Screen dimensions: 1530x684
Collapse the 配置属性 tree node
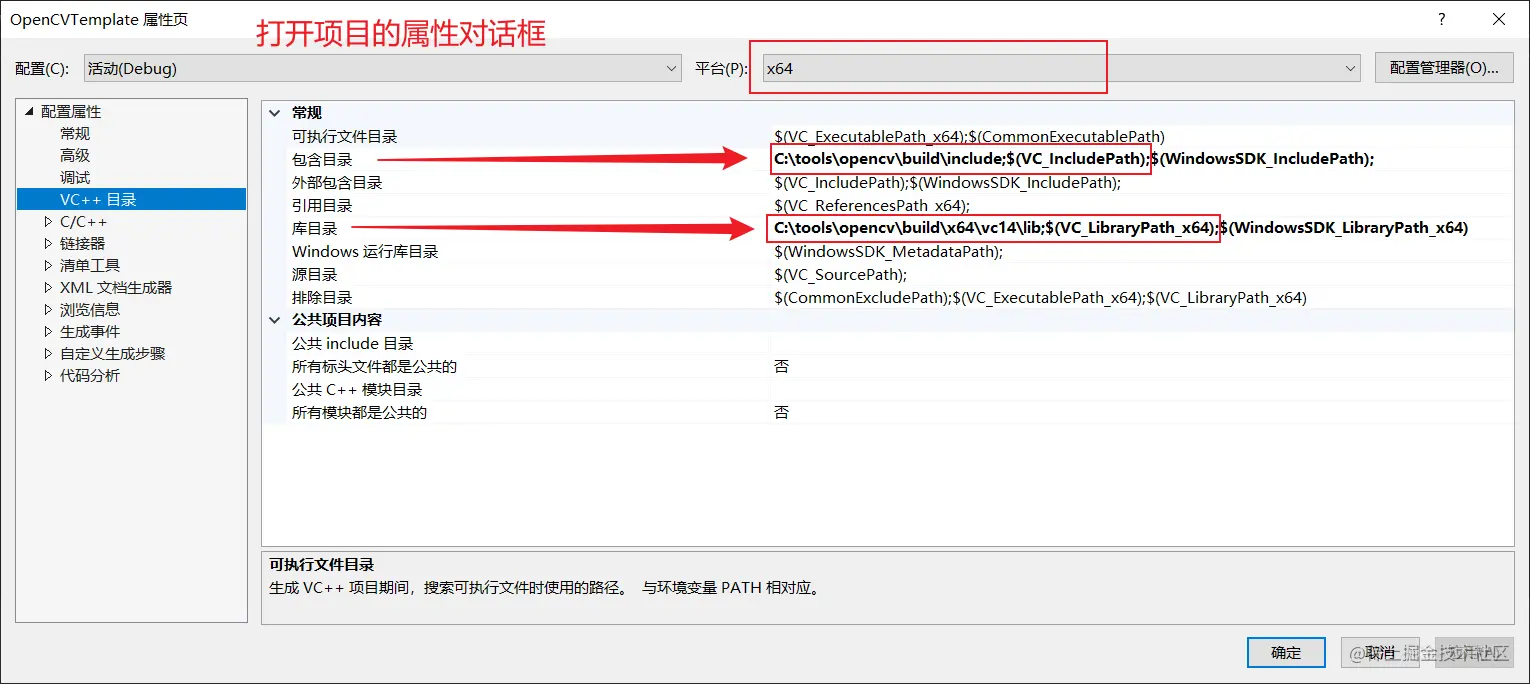[29, 111]
